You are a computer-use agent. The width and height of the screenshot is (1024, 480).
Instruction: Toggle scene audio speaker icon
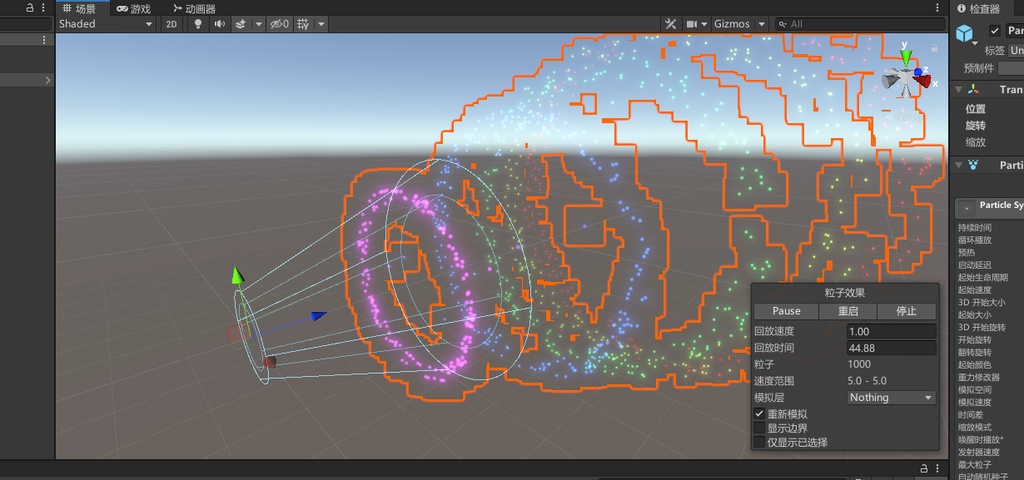pyautogui.click(x=219, y=24)
